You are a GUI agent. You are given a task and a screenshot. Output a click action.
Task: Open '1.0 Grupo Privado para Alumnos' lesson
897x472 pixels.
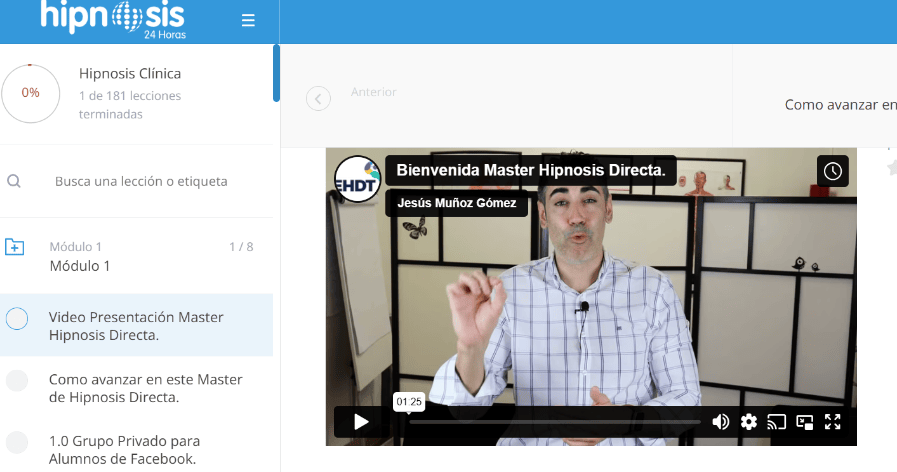tap(125, 449)
